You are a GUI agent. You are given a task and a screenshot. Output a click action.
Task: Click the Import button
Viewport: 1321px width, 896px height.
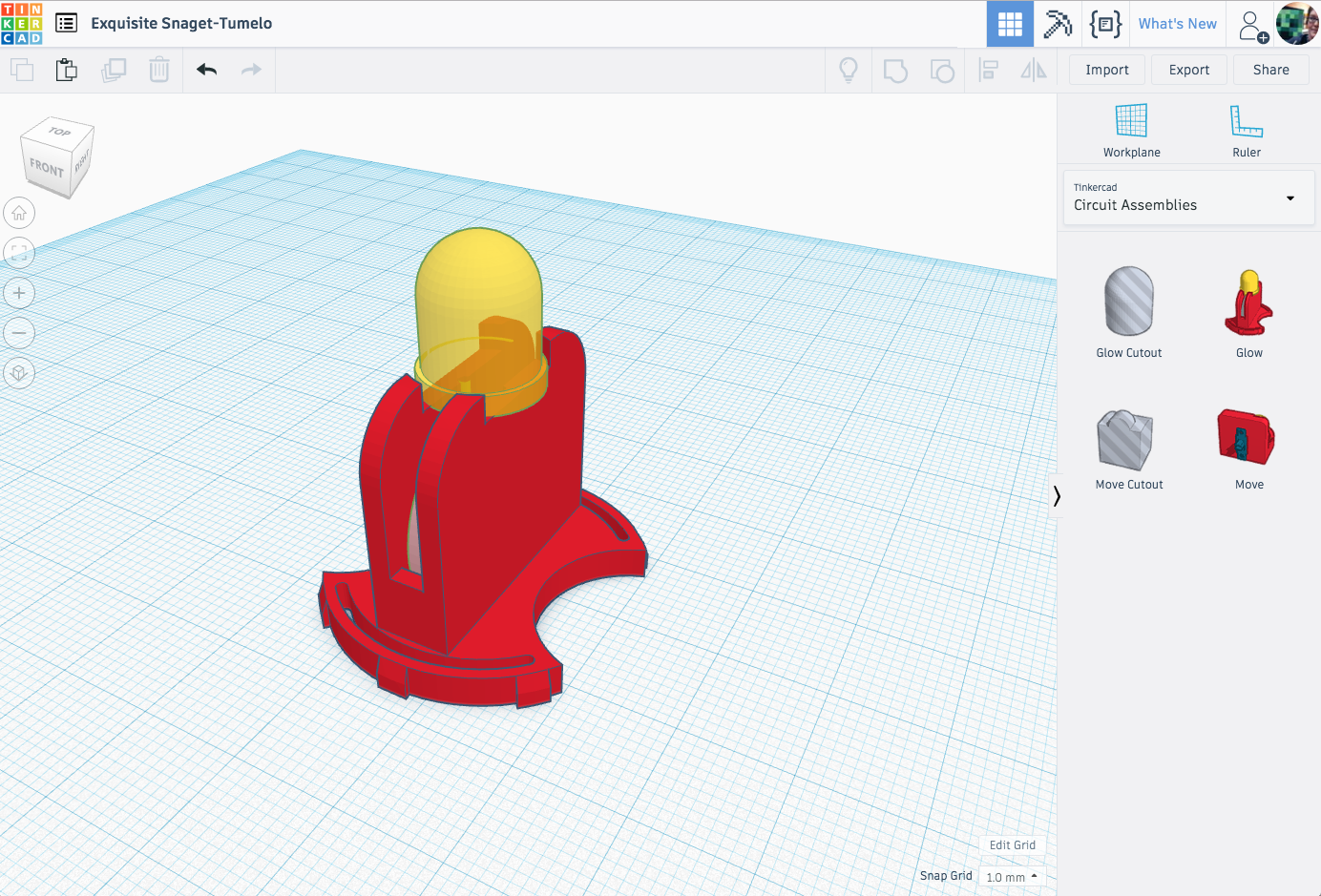pyautogui.click(x=1107, y=70)
